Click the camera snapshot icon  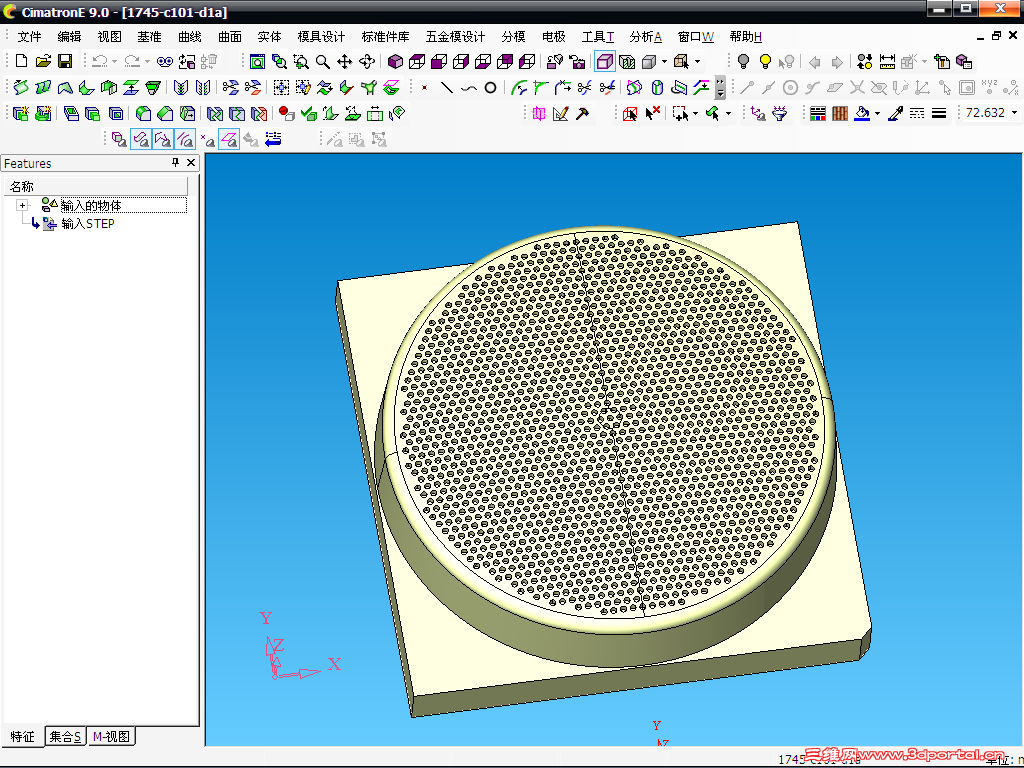[x=577, y=61]
